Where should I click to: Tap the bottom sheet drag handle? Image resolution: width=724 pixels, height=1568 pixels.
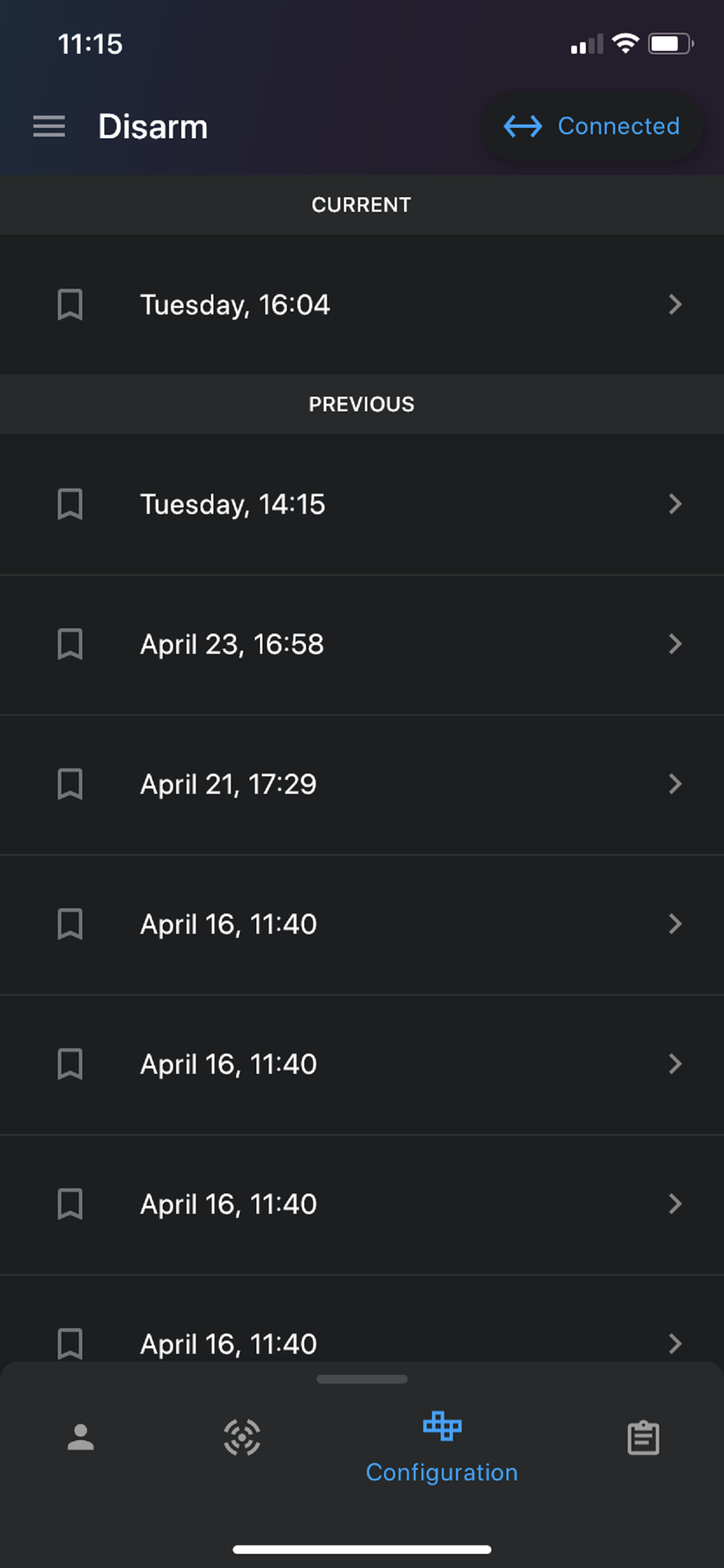tap(362, 1379)
